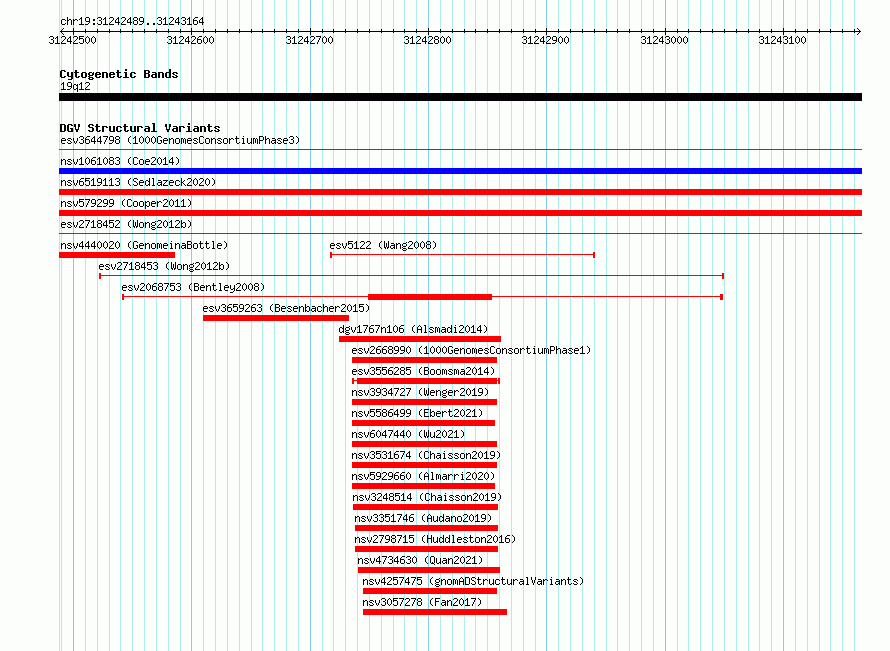Screen dimensions: 890x651
Task: Open the esv2718453 (Wong2012b) label
Action: tap(164, 266)
